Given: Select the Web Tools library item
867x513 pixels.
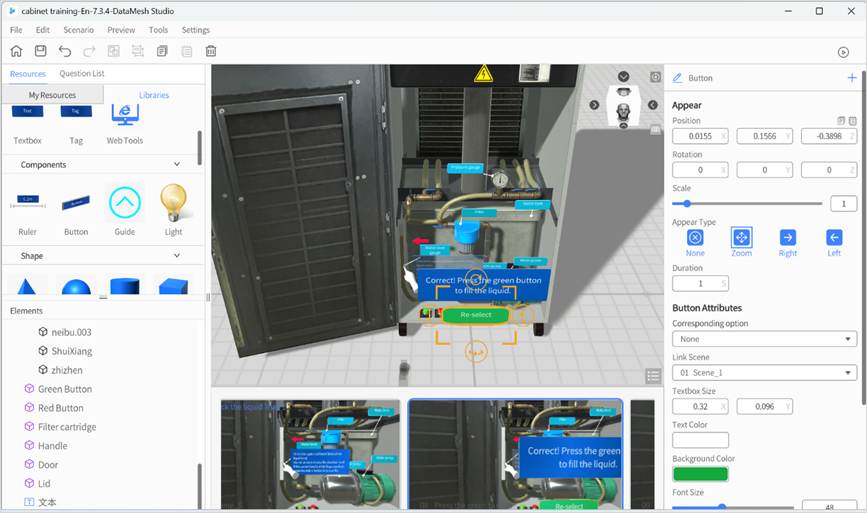Looking at the screenshot, I should (125, 119).
